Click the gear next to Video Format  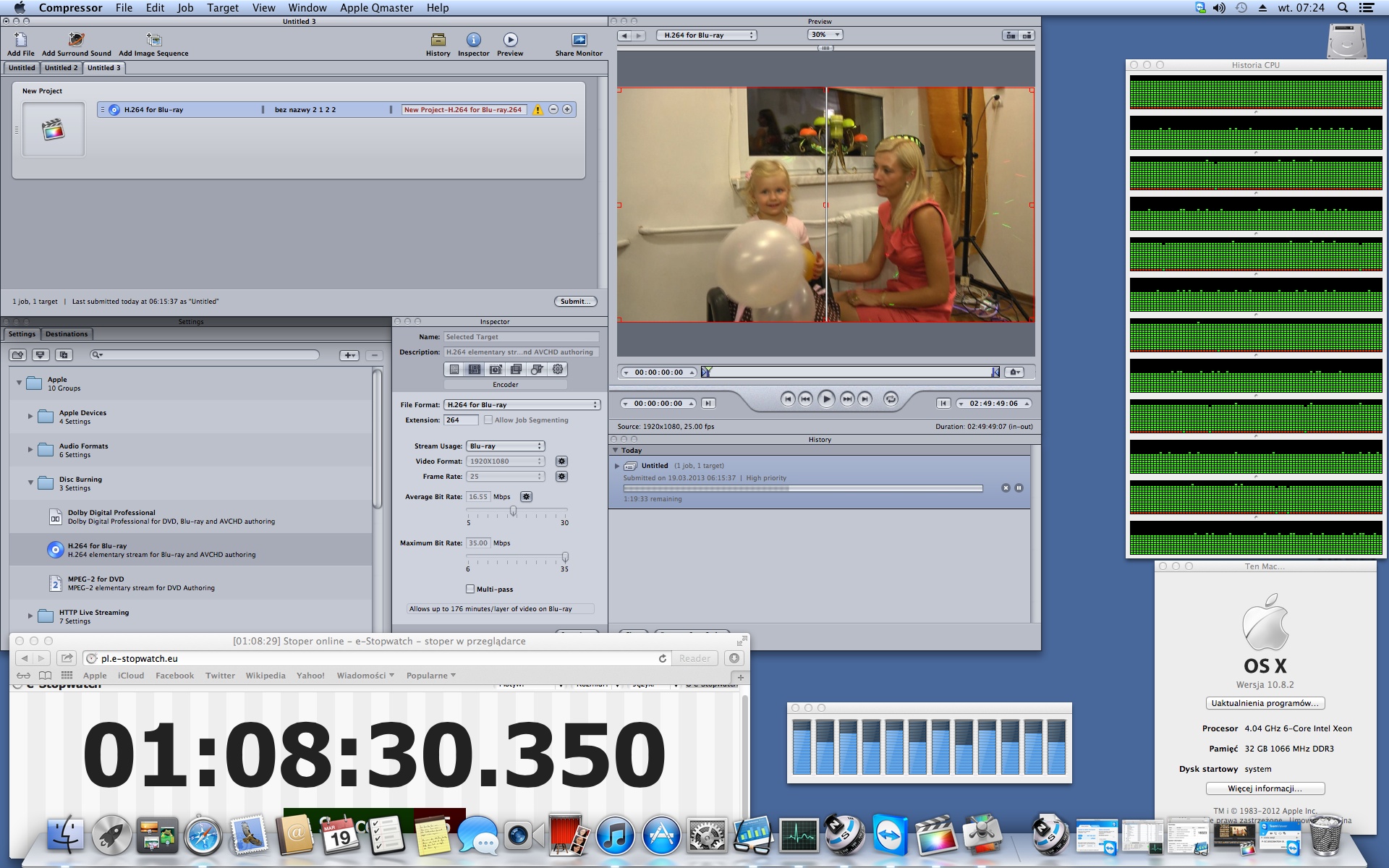pos(561,461)
